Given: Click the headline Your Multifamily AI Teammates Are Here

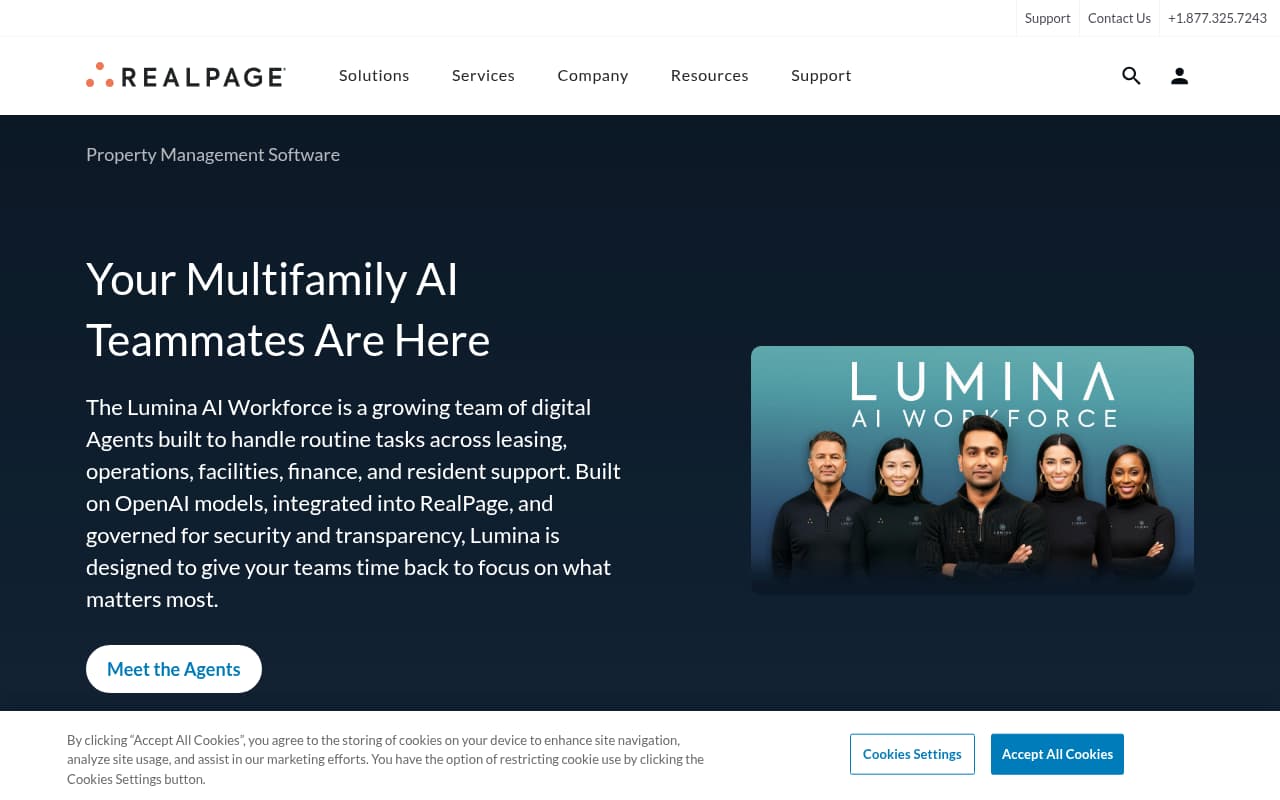Looking at the screenshot, I should [287, 310].
